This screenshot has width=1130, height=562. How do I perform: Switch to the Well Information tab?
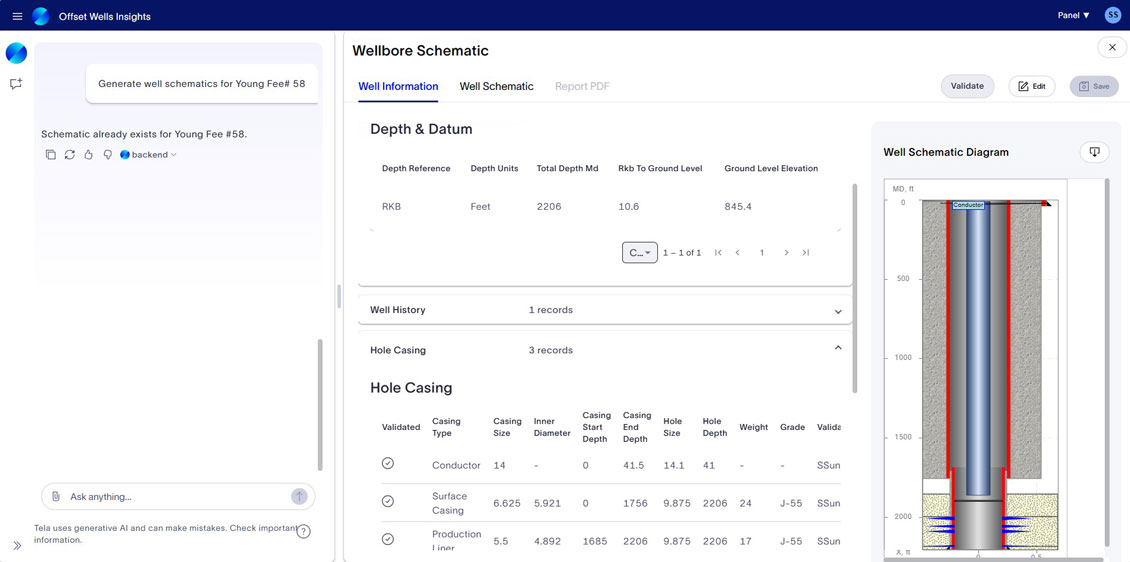tap(398, 86)
